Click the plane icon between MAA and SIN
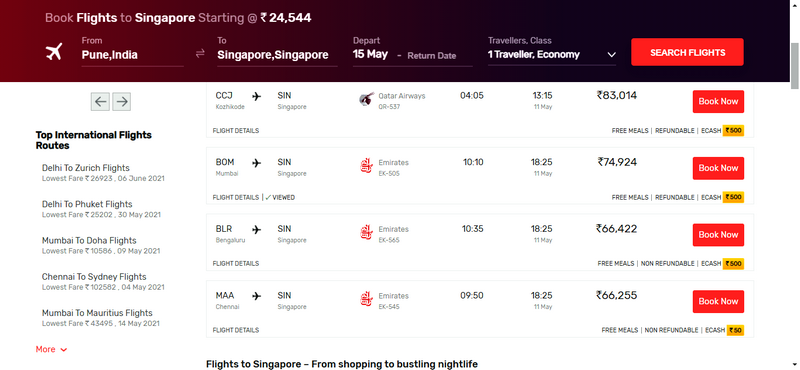This screenshot has height=370, width=800. [257, 296]
